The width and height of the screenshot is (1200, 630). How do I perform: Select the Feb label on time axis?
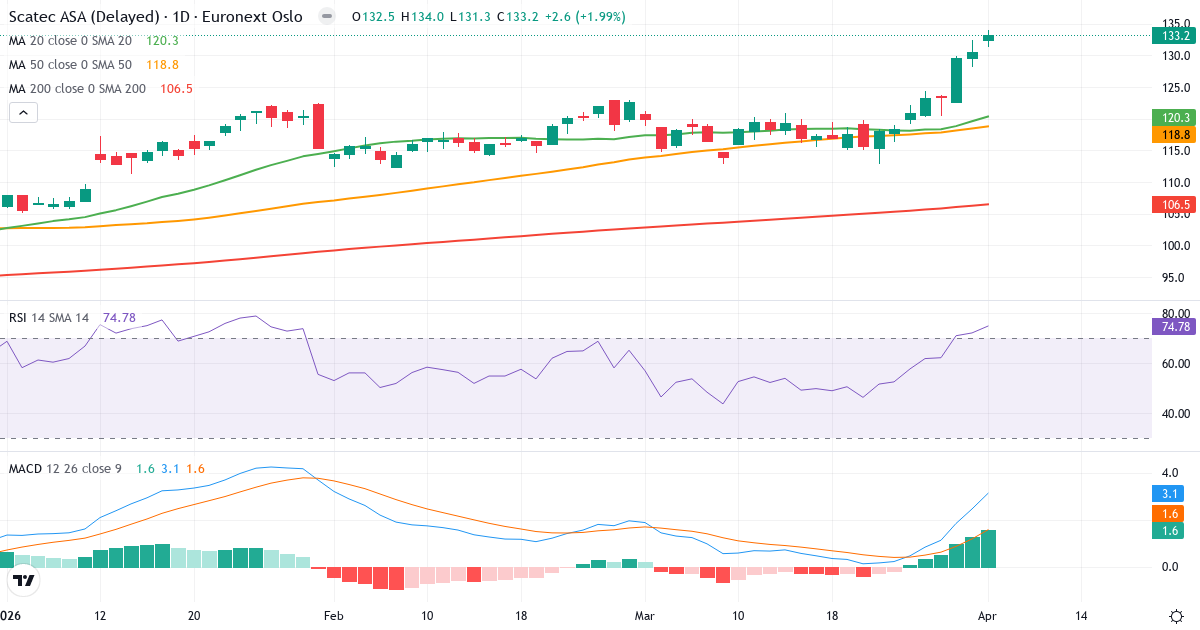tap(334, 616)
